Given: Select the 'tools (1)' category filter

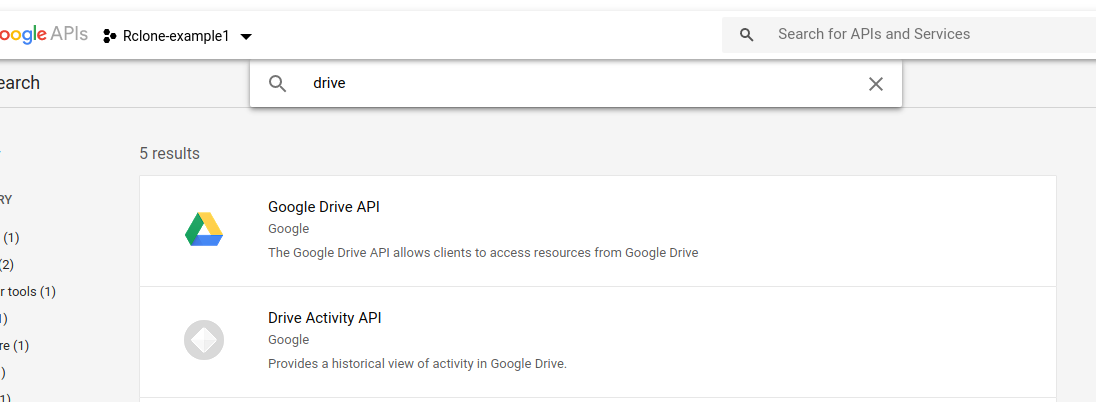Looking at the screenshot, I should [x=28, y=292].
